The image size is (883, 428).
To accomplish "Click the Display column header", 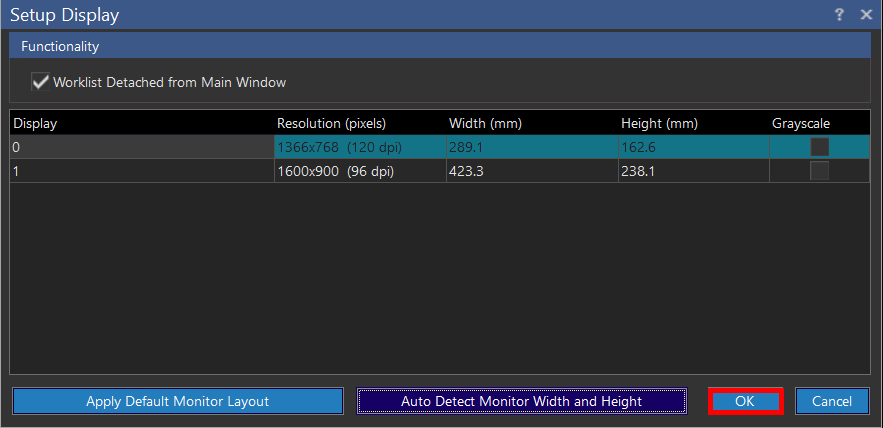I will tap(140, 123).
